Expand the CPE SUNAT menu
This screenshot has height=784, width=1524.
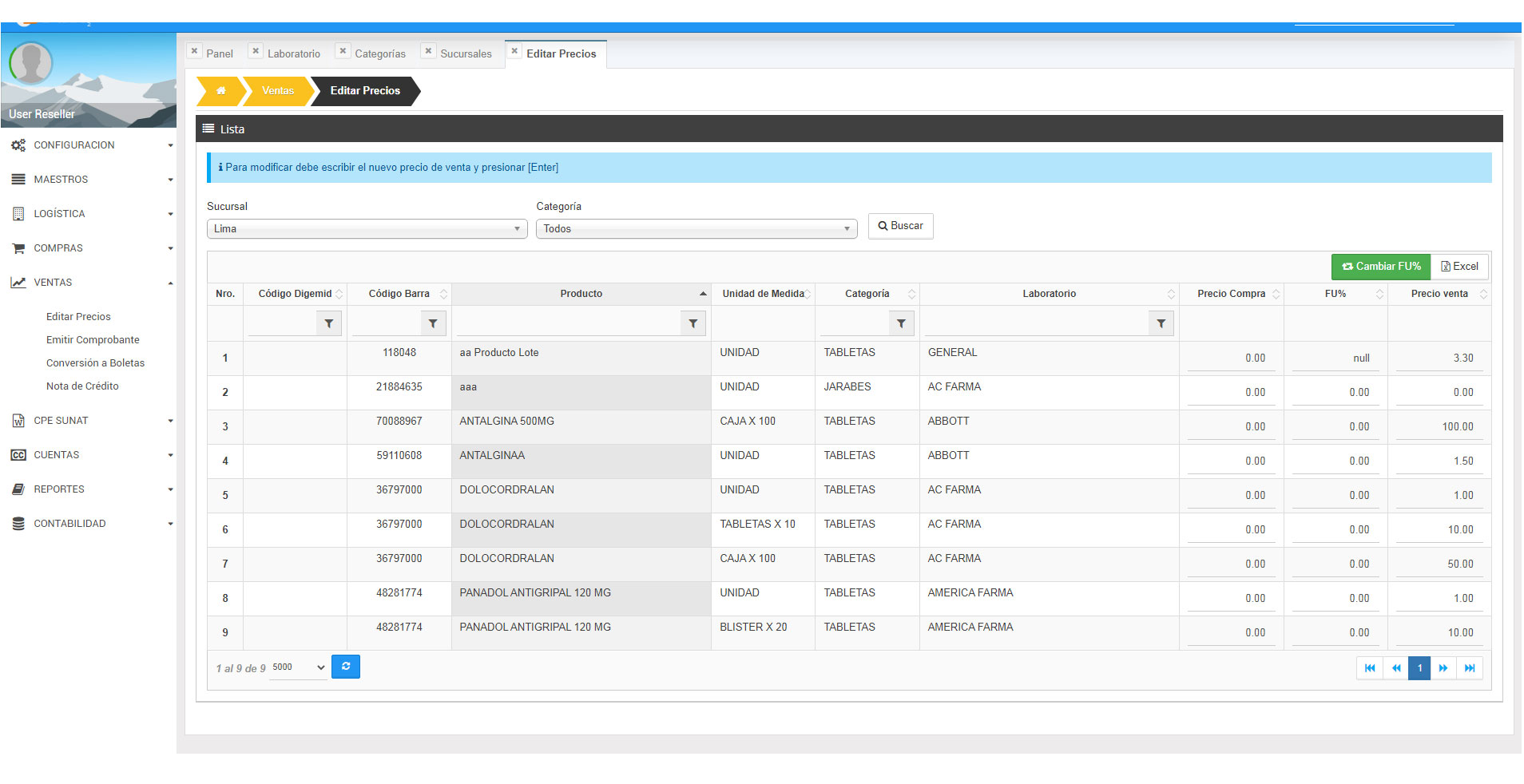pyautogui.click(x=88, y=421)
